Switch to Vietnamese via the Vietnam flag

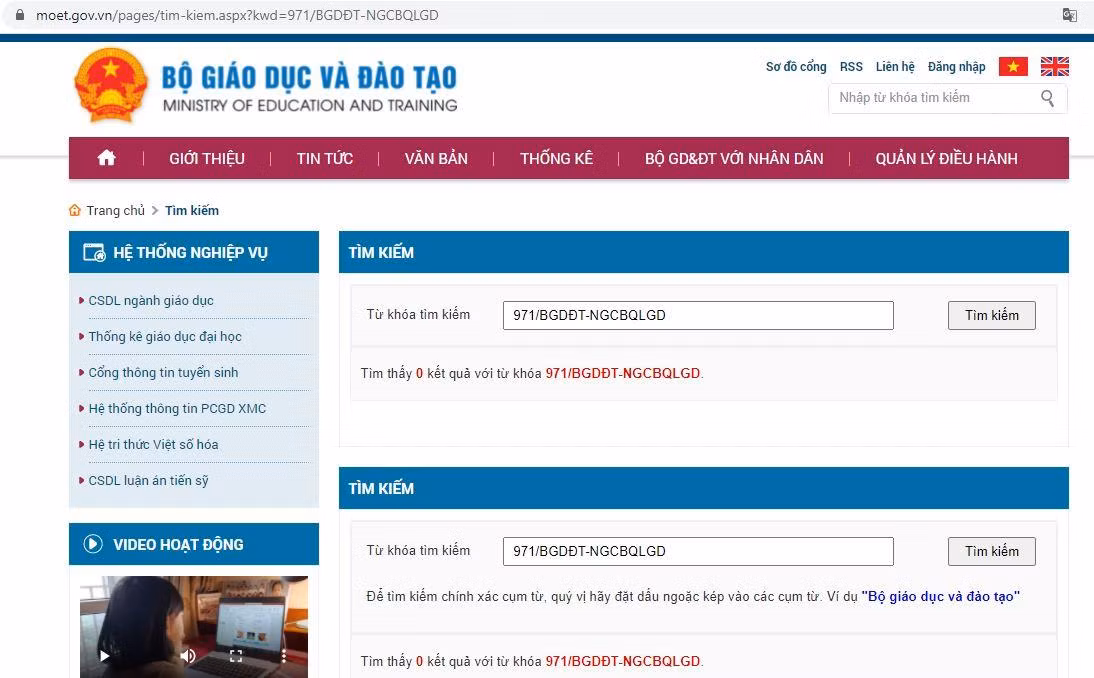[x=1013, y=66]
